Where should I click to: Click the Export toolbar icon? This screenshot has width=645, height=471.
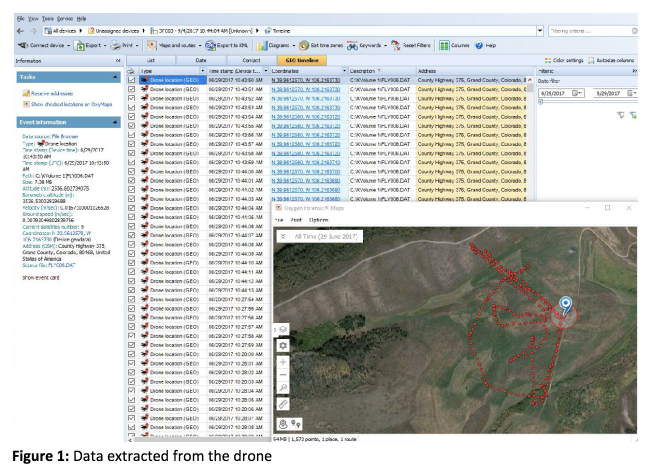(80, 46)
